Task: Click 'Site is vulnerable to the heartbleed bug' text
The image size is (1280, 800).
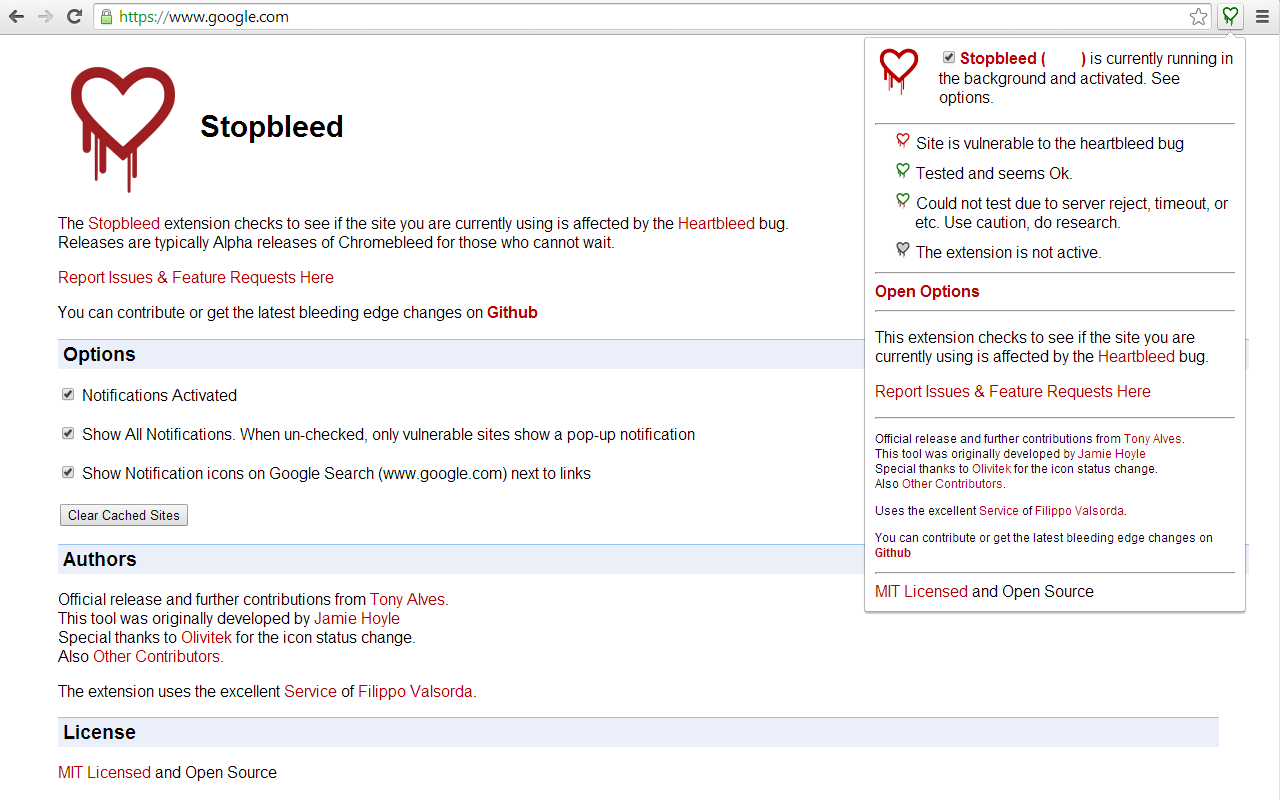Action: 1050,144
